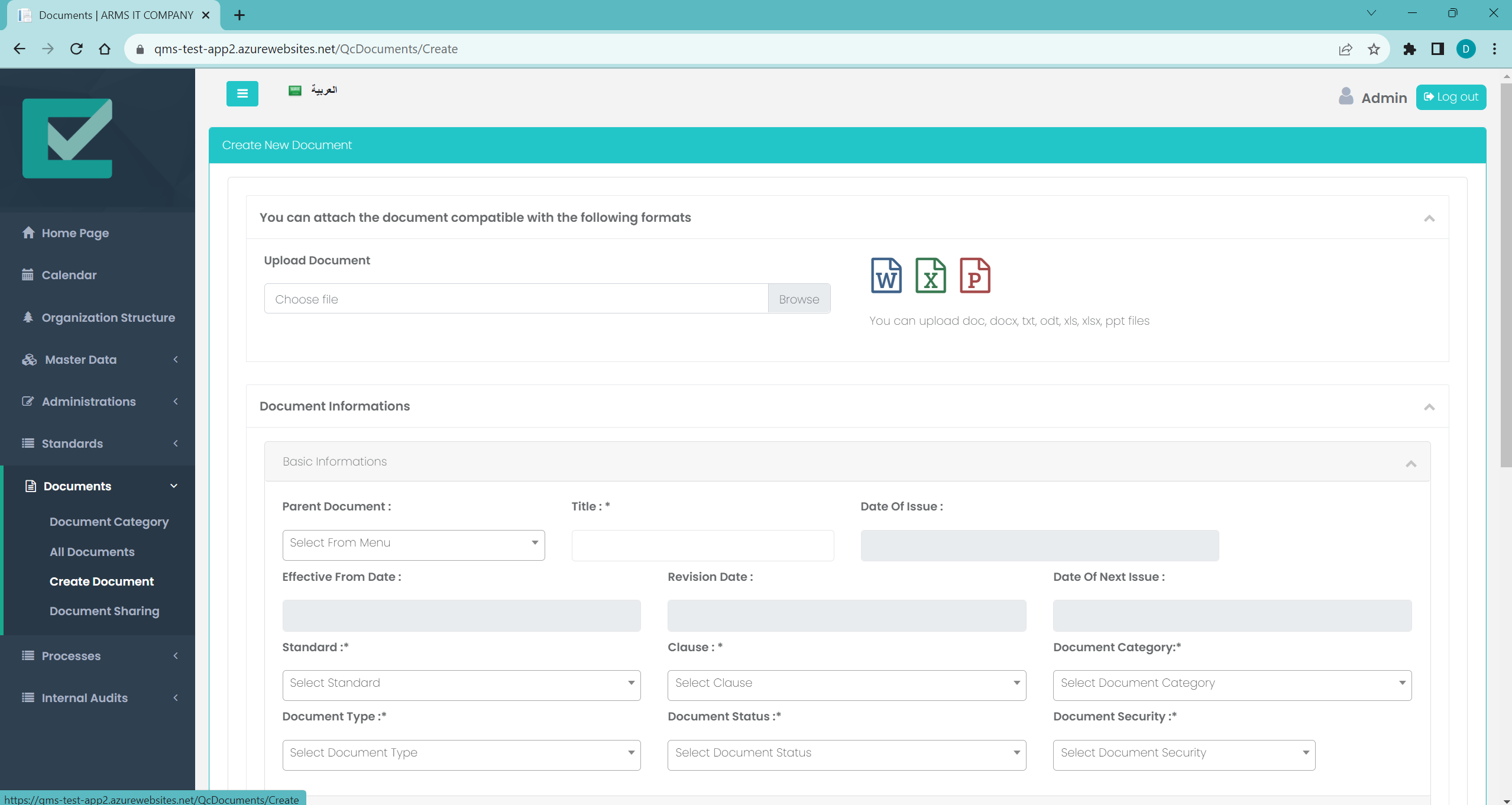
Task: Open All Documents menu item
Action: (x=92, y=552)
